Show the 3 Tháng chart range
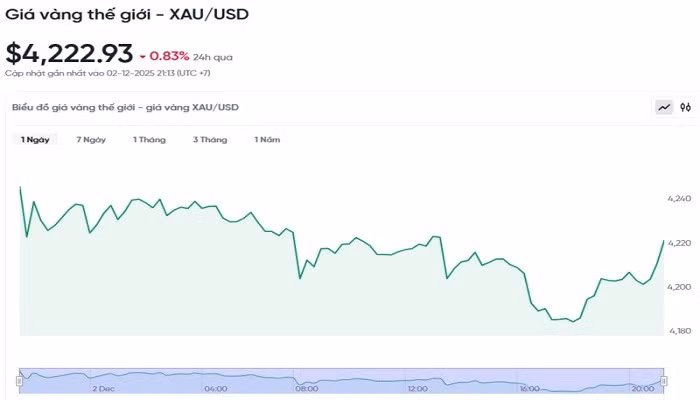The width and height of the screenshot is (700, 400). coord(210,140)
